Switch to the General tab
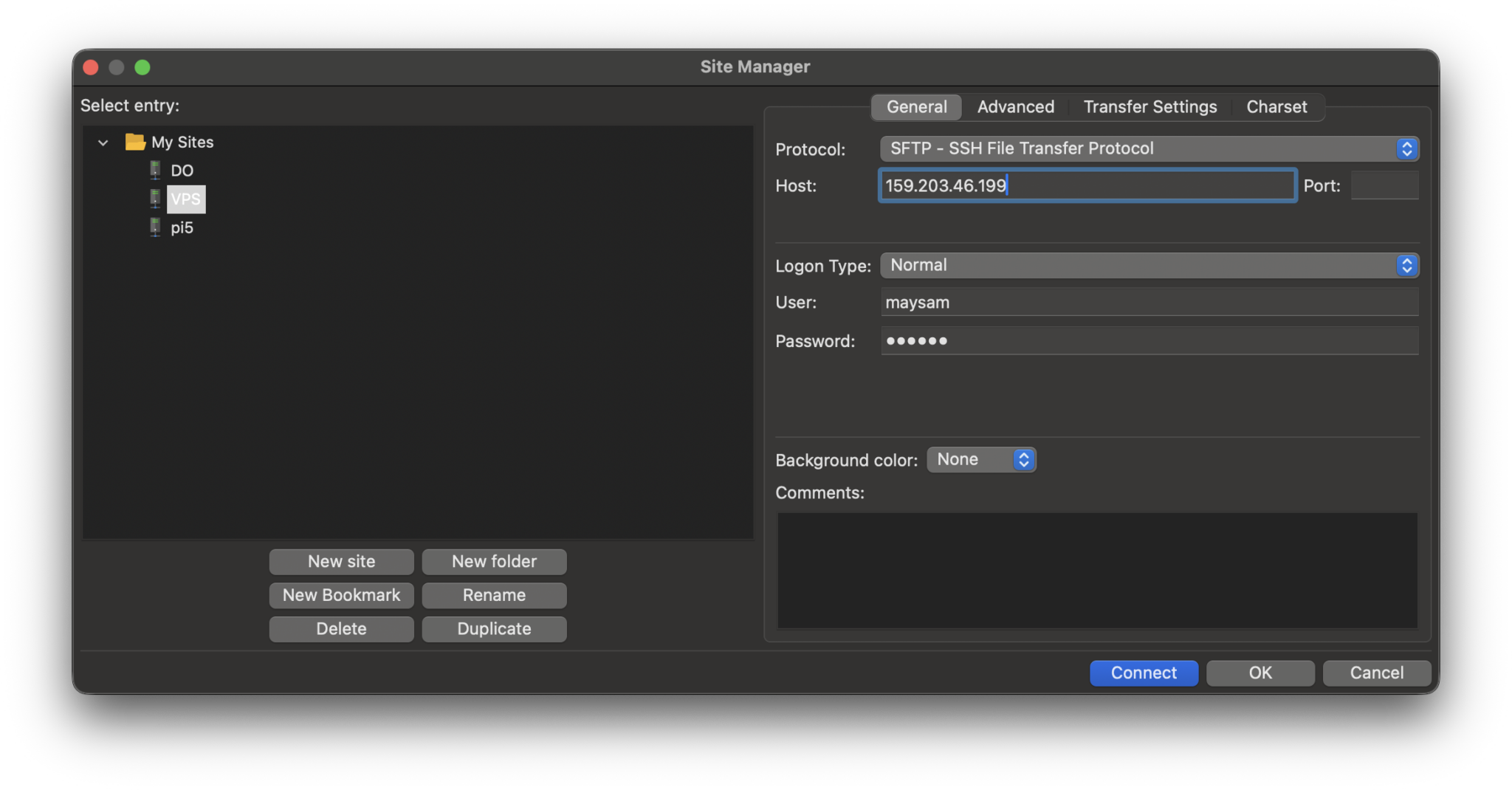Screen dimensions: 1512x790 coord(916,107)
